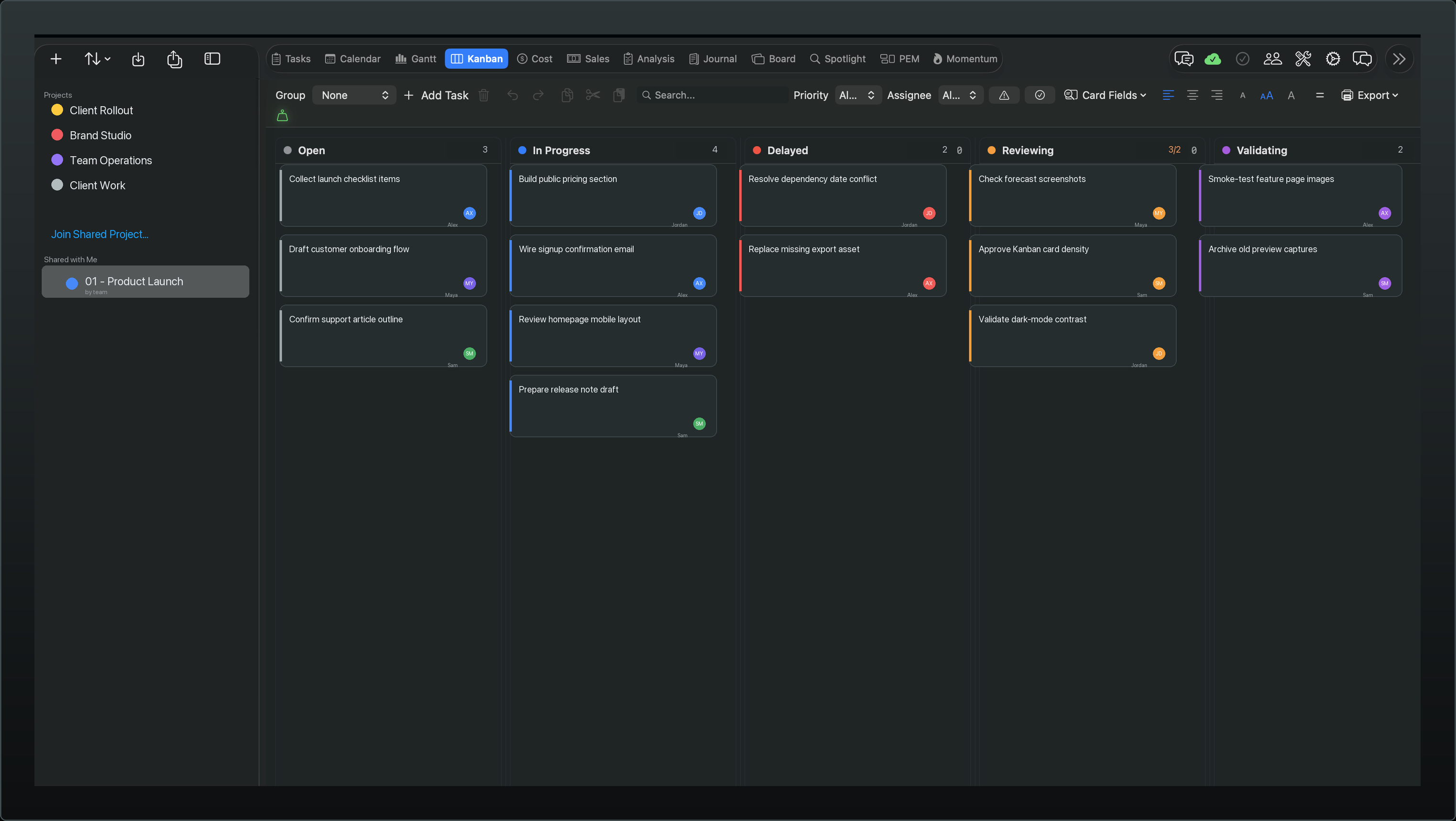Click the import (download tray) icon
The image size is (1456, 821).
point(138,59)
